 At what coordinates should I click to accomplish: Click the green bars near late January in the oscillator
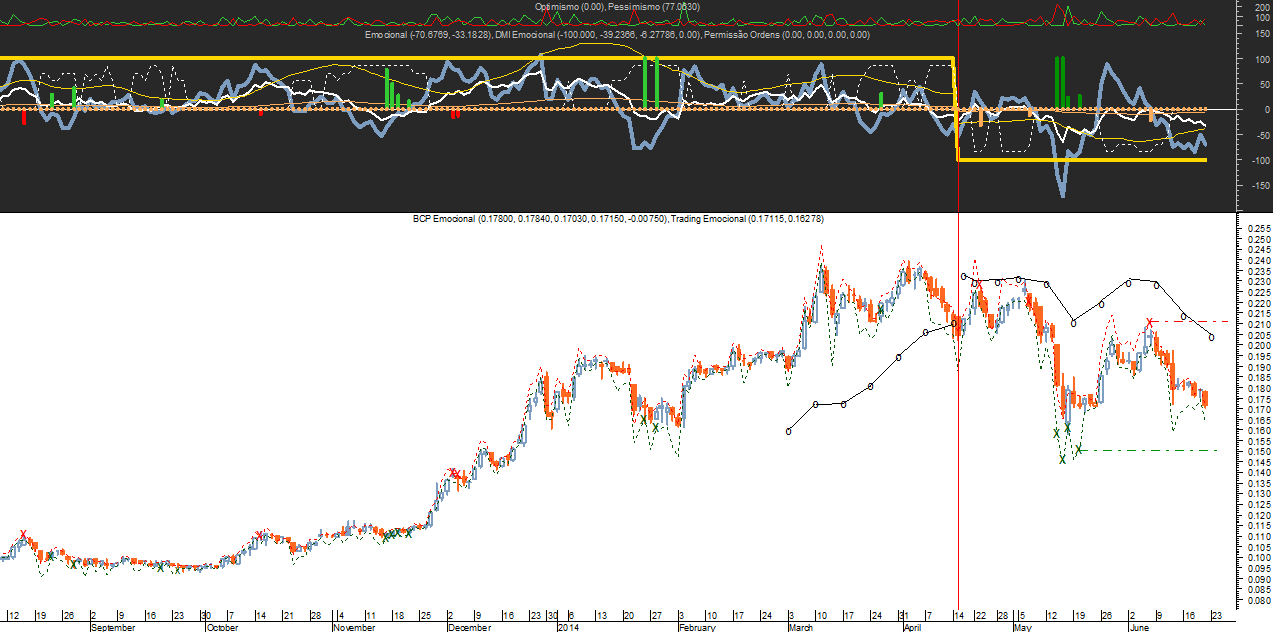click(650, 83)
